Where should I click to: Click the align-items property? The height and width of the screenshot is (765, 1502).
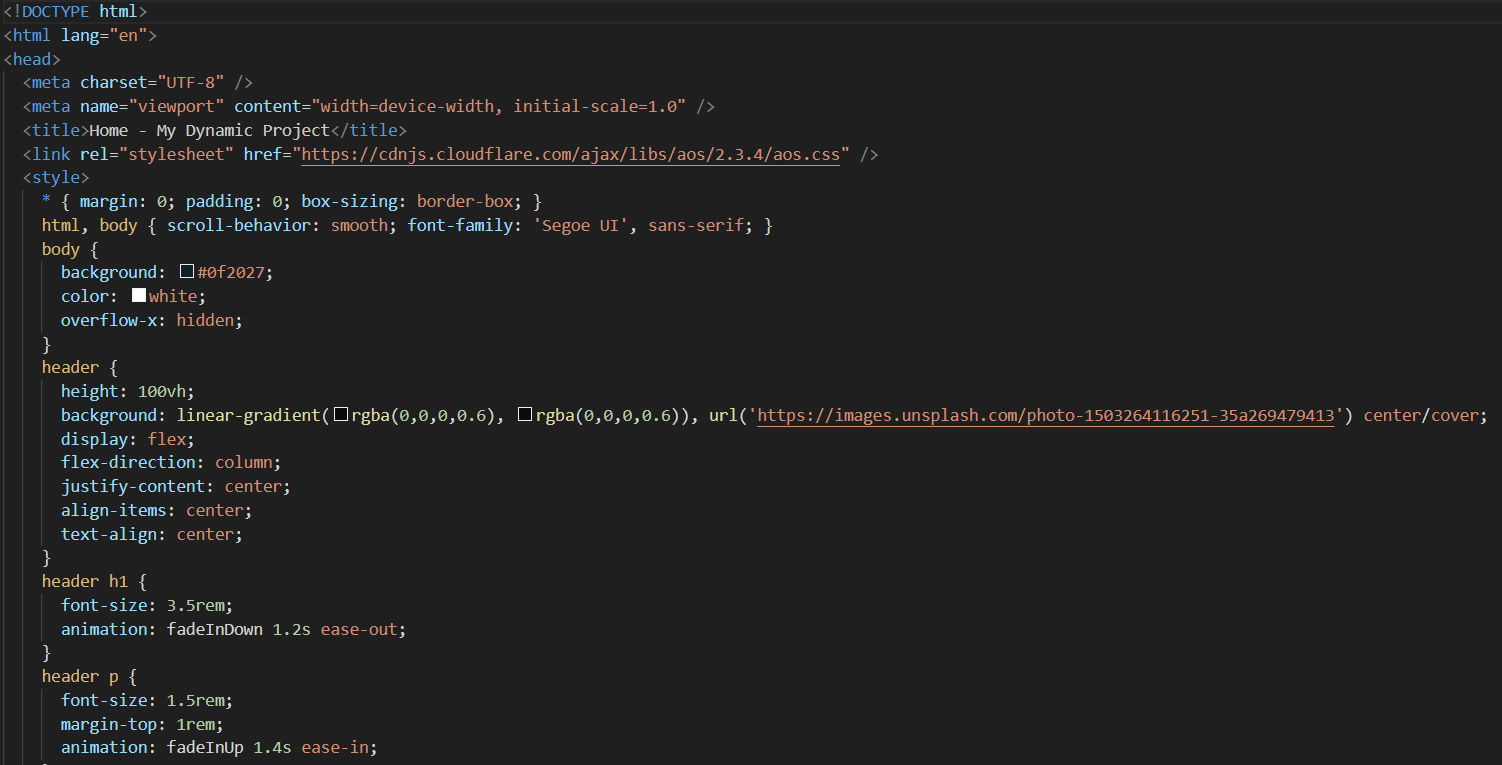(x=114, y=511)
